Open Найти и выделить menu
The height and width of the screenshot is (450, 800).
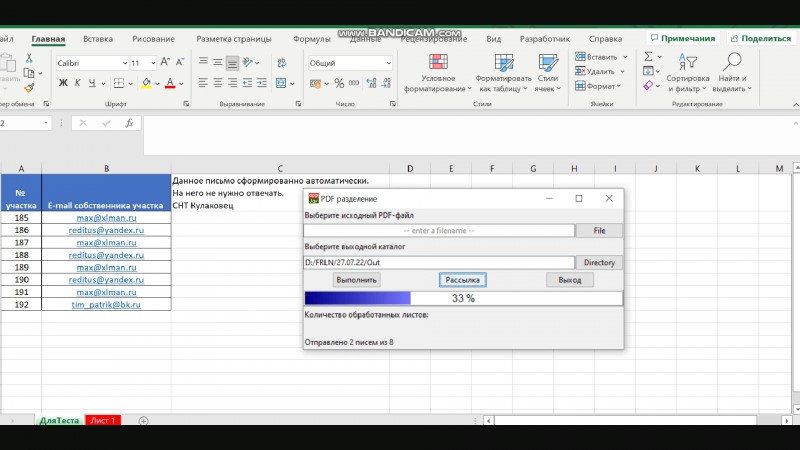coord(732,73)
